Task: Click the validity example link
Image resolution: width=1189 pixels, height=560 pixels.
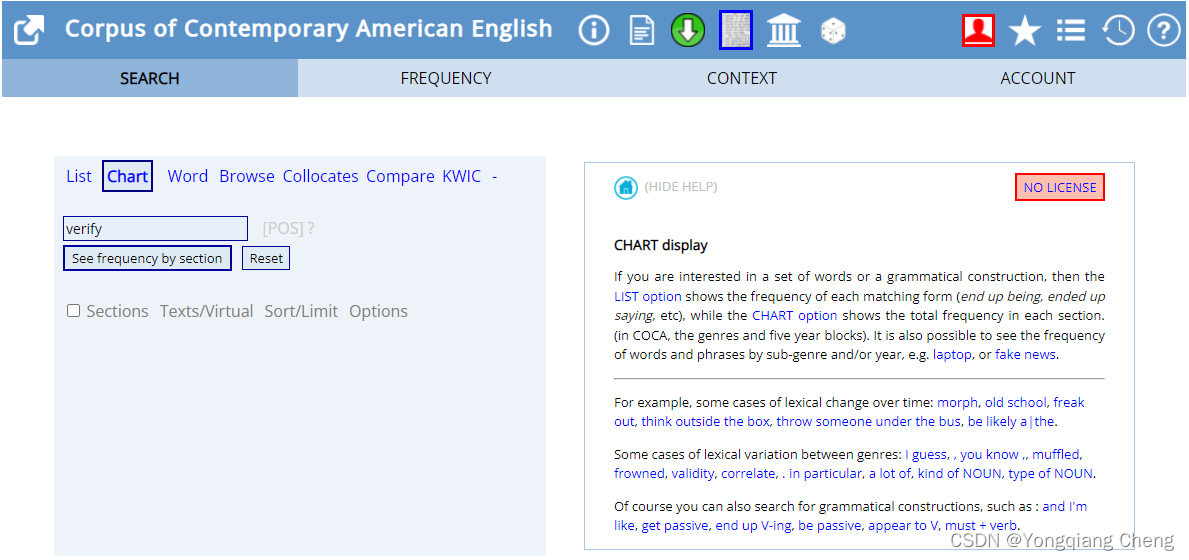Action: 692,474
